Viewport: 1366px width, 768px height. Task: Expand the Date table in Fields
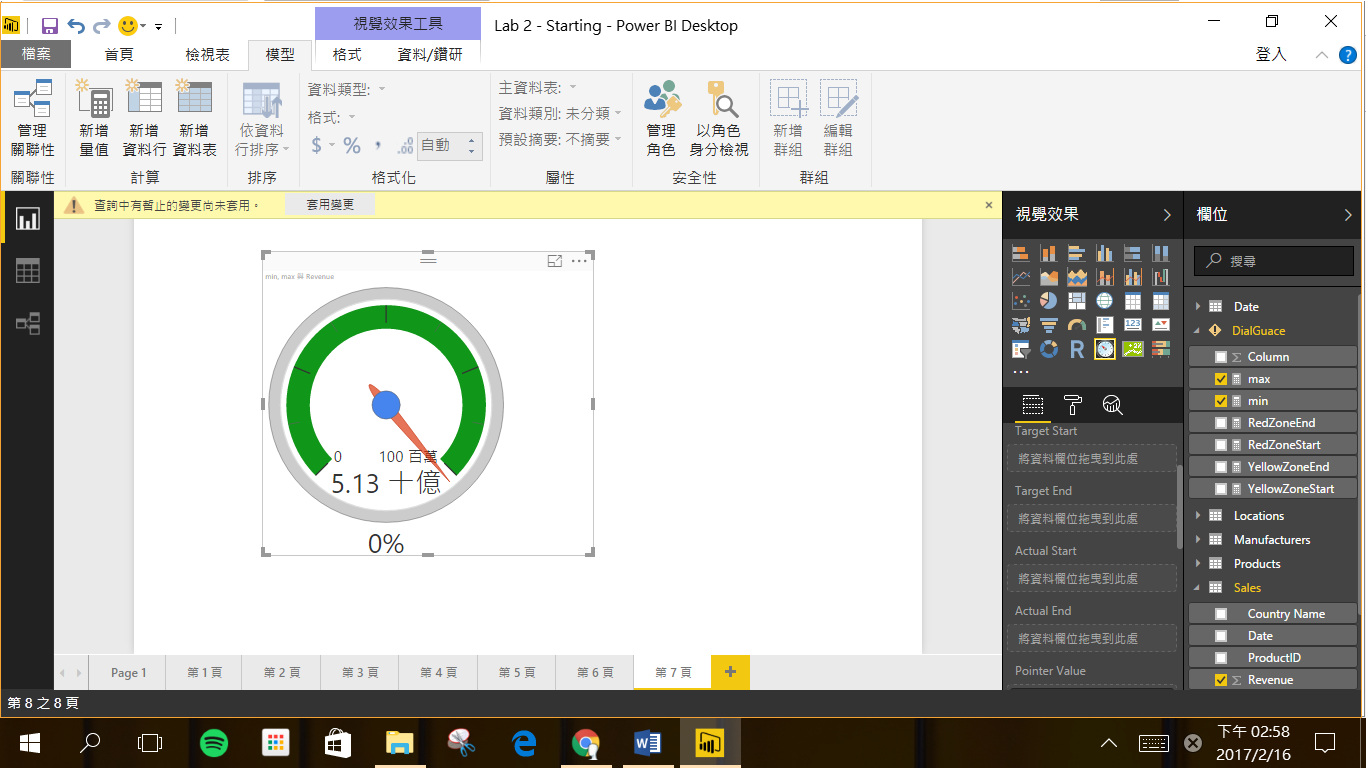pyautogui.click(x=1198, y=307)
